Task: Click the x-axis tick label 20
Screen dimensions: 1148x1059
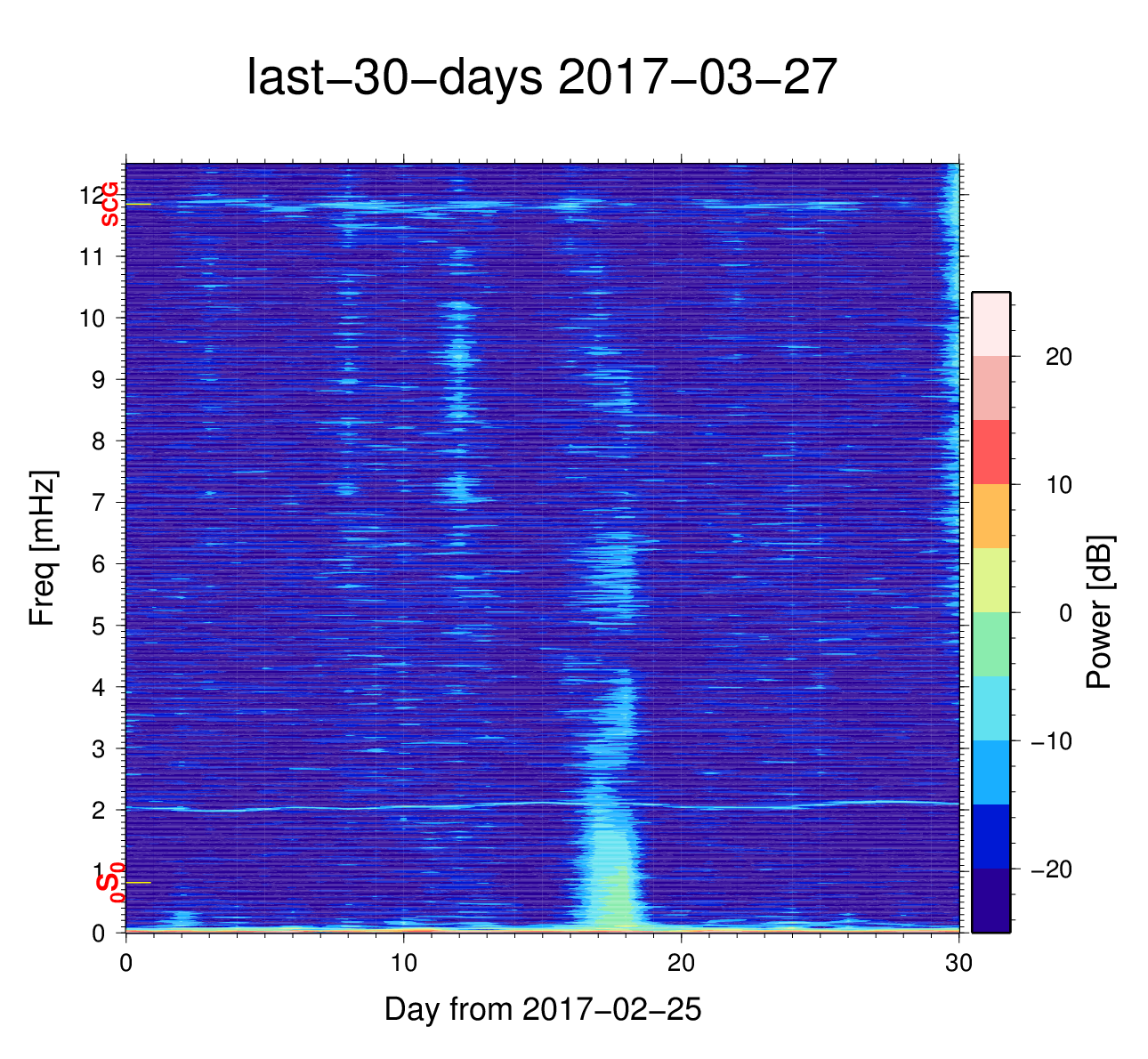Action: pyautogui.click(x=681, y=964)
